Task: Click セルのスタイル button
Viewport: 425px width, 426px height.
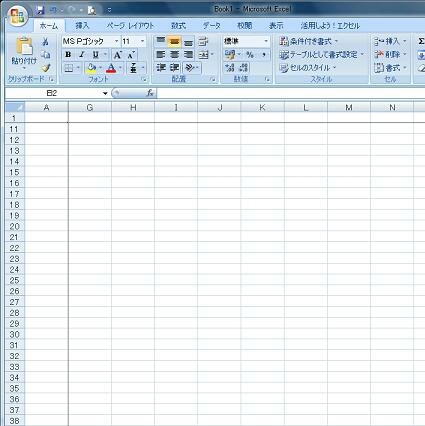Action: click(307, 68)
